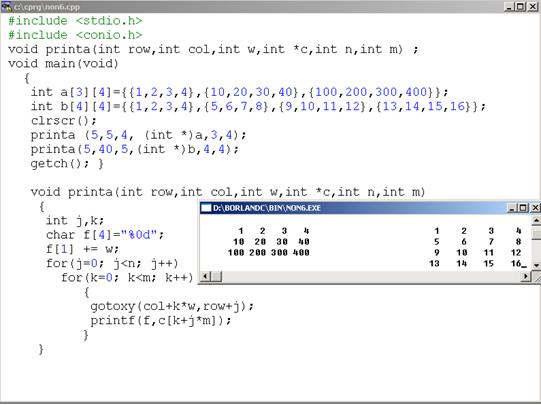Click the D:\BORLANDC\BIN\NON6.EXE title bar
Viewport: 541px width, 405px height.
click(x=370, y=208)
